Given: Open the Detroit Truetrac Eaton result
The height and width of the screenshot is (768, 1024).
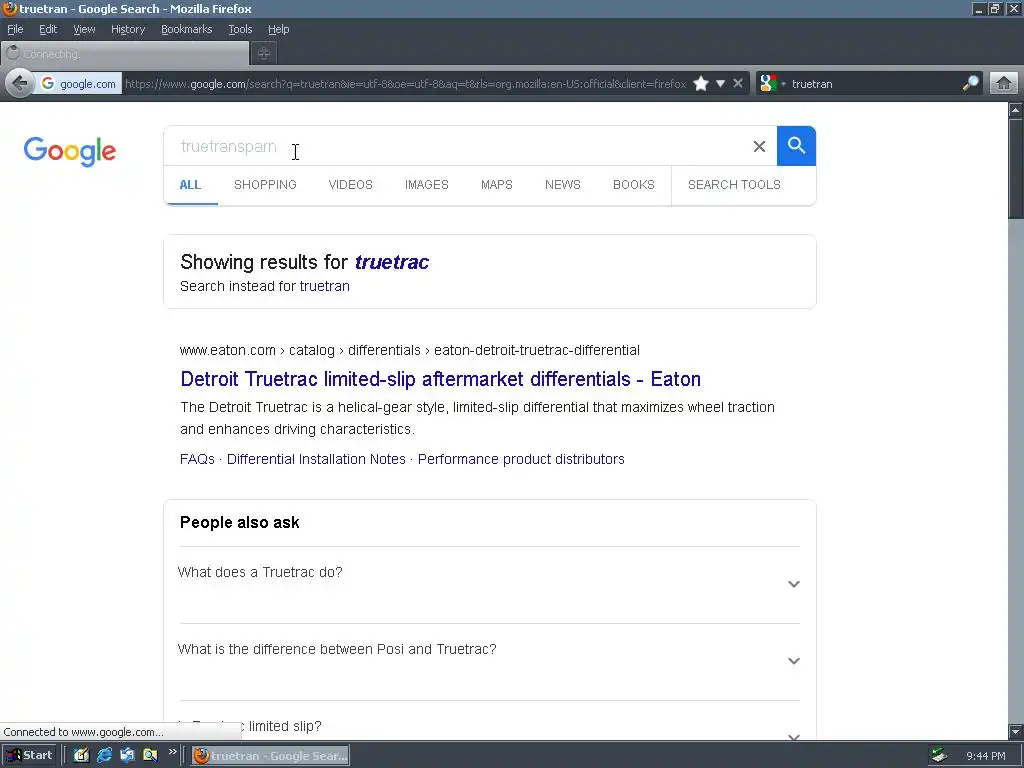Looking at the screenshot, I should 440,379.
